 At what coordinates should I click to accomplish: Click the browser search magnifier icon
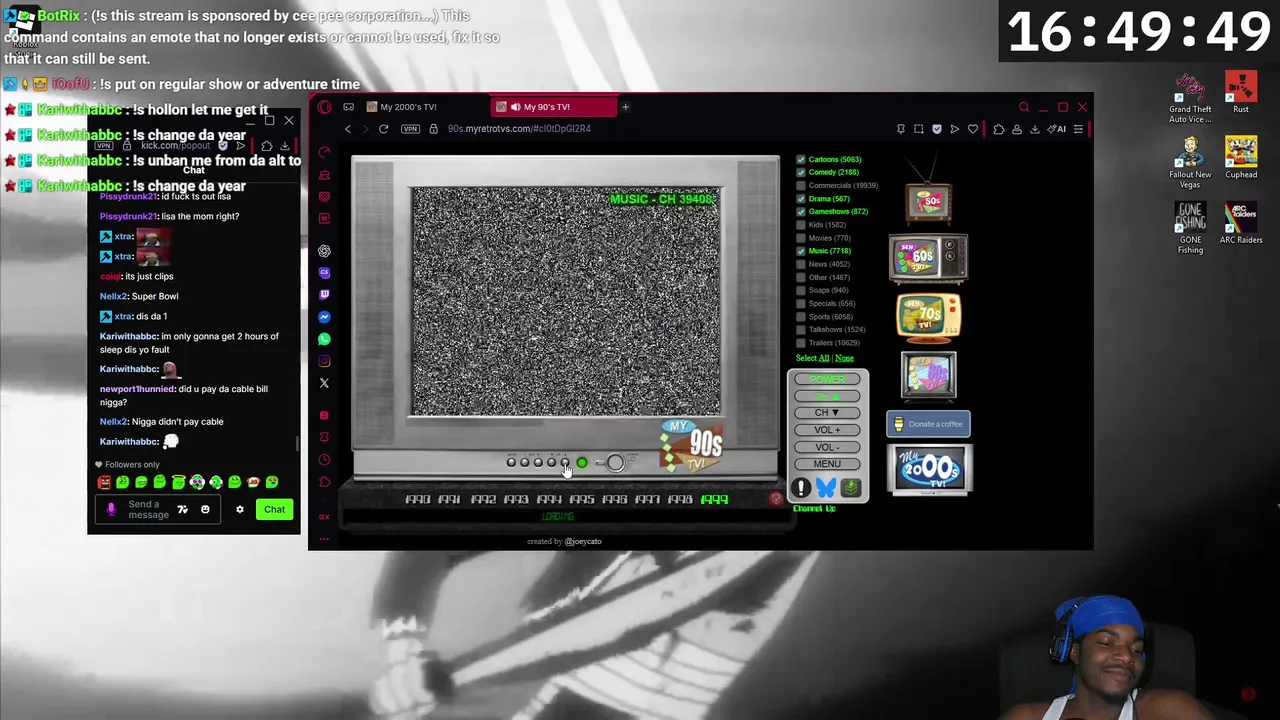pos(1024,107)
